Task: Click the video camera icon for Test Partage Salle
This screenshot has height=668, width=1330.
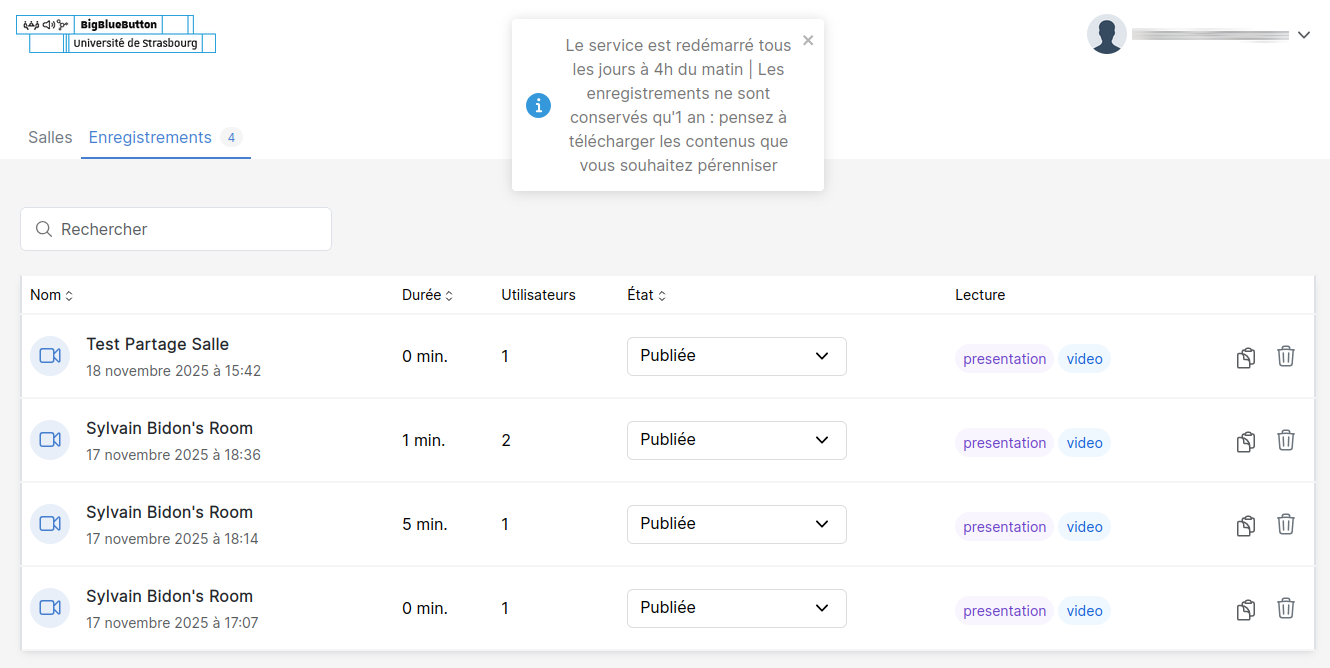Action: [x=50, y=356]
